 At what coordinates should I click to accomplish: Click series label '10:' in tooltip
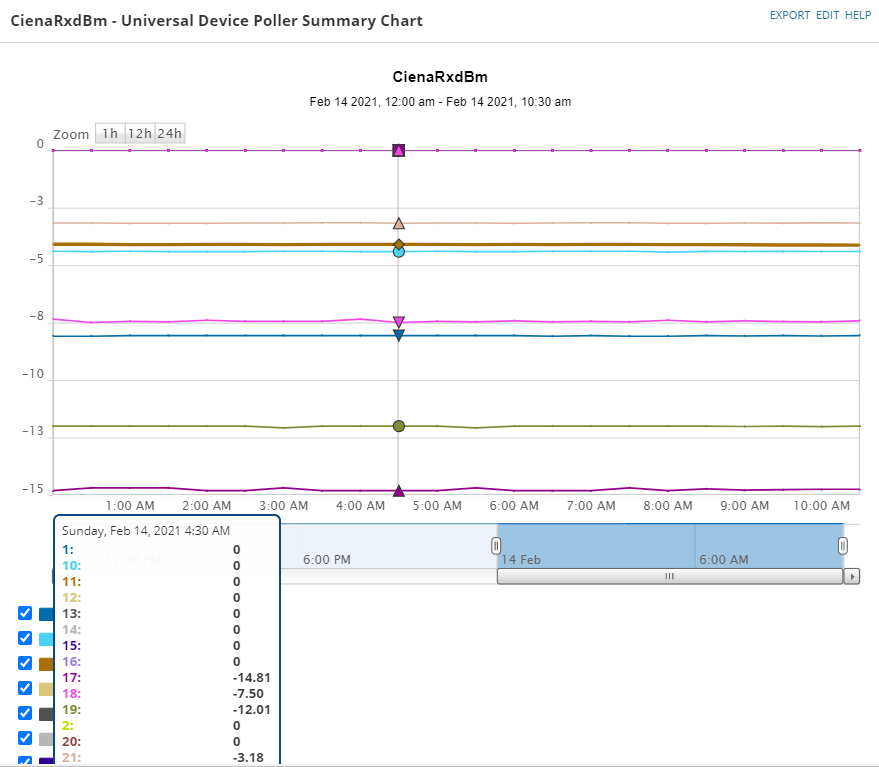[x=72, y=565]
